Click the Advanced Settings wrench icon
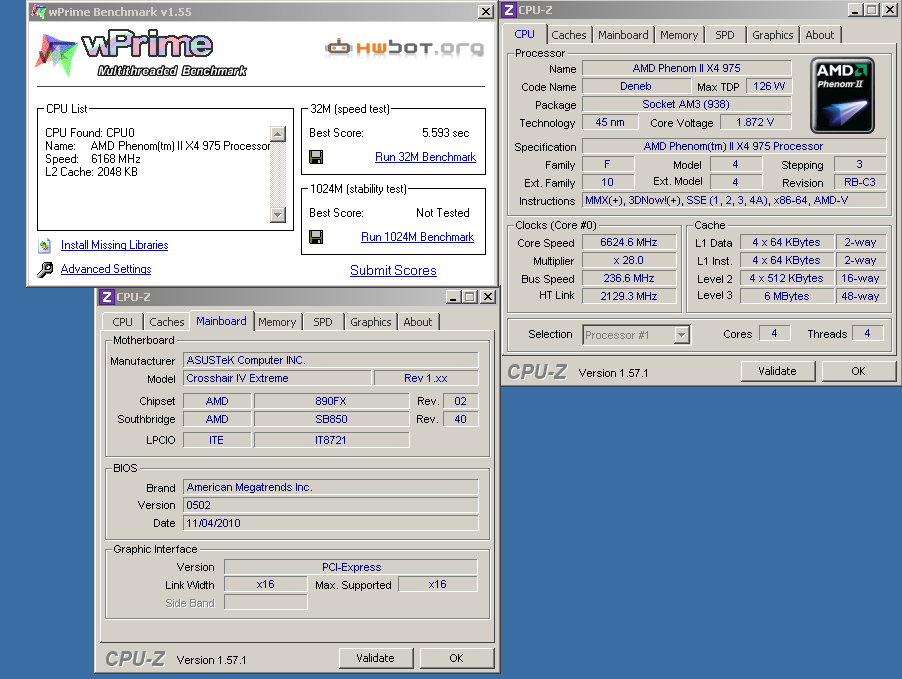Screen dimensions: 902x679 (x=45, y=269)
